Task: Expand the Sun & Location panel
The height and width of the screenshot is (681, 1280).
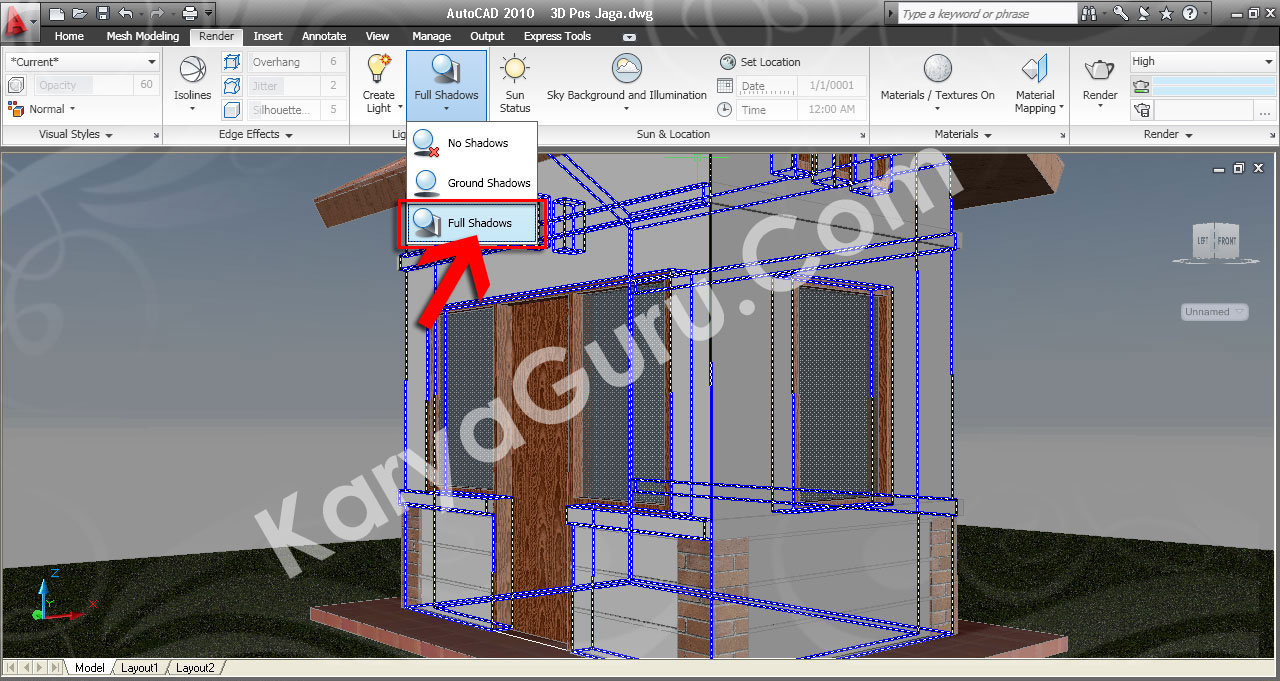Action: tap(862, 134)
